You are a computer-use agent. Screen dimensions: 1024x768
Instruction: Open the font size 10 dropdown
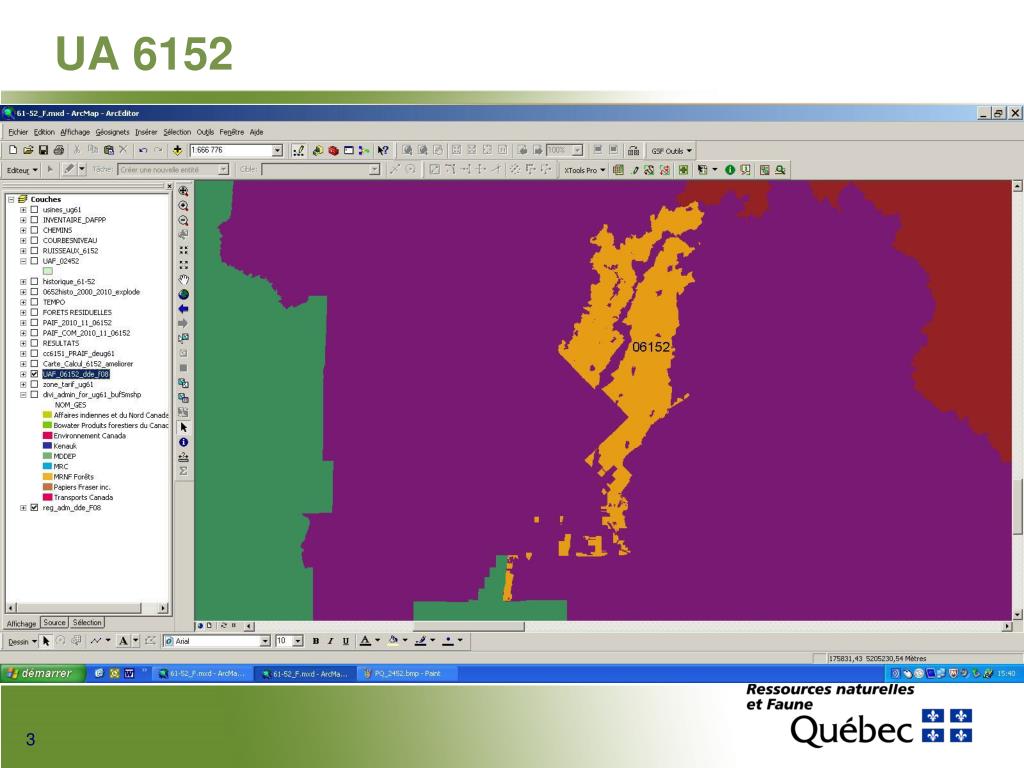[x=298, y=641]
